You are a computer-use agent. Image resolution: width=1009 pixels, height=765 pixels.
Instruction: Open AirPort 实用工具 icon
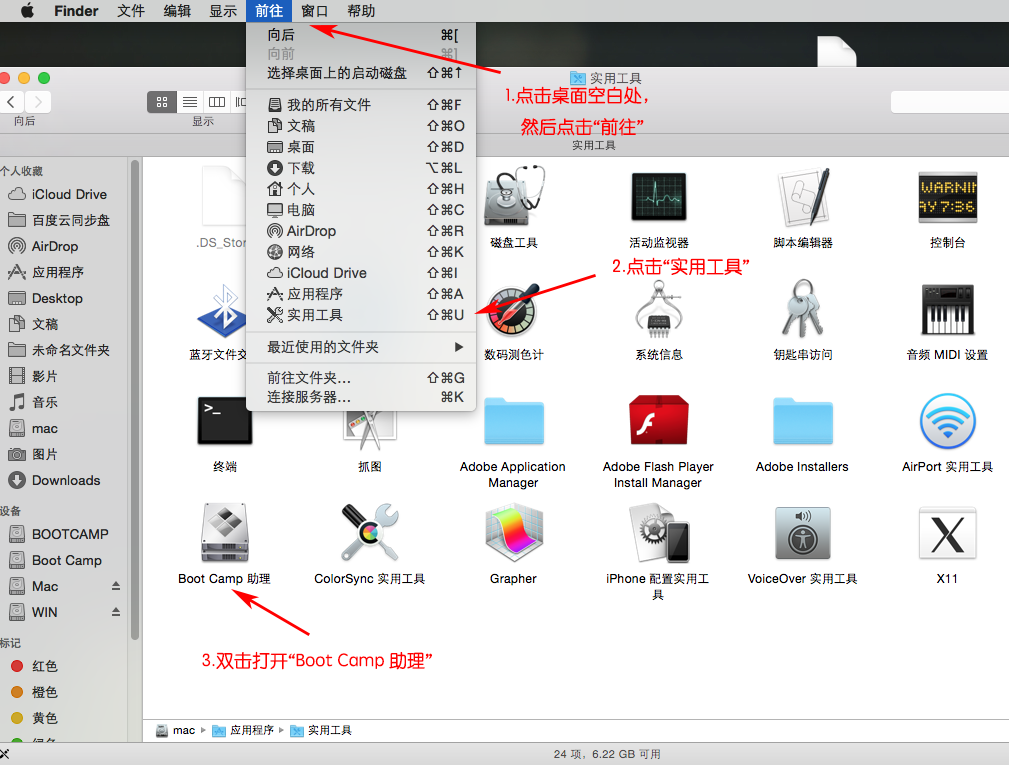(x=947, y=421)
